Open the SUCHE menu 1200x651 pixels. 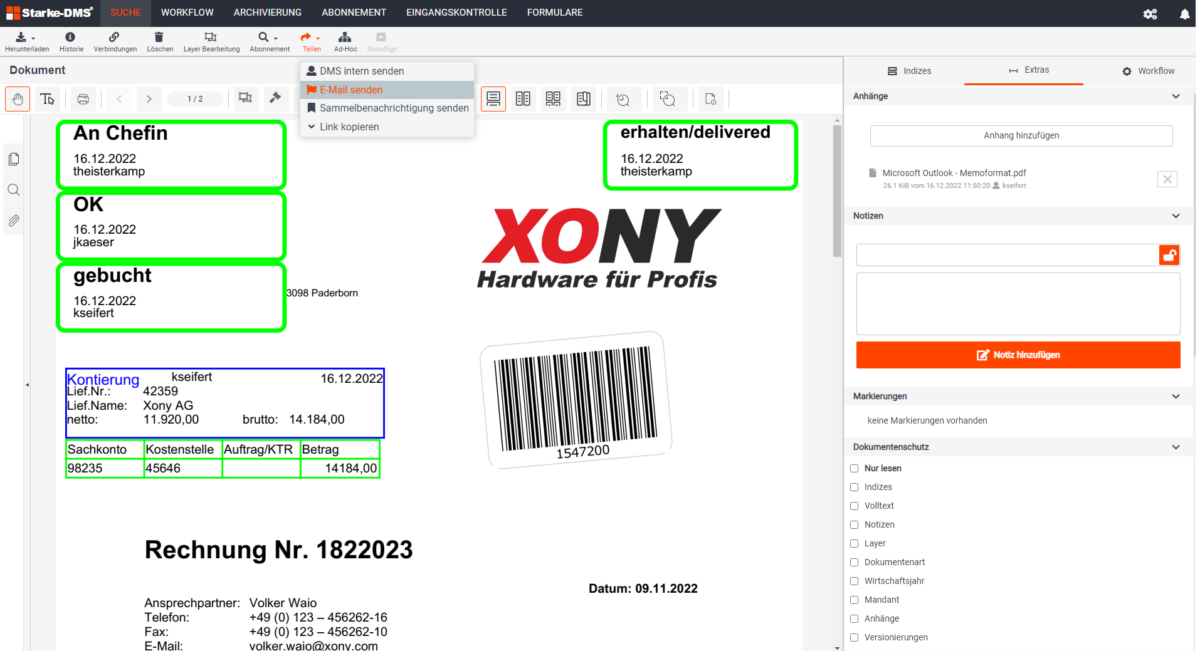pyautogui.click(x=126, y=13)
